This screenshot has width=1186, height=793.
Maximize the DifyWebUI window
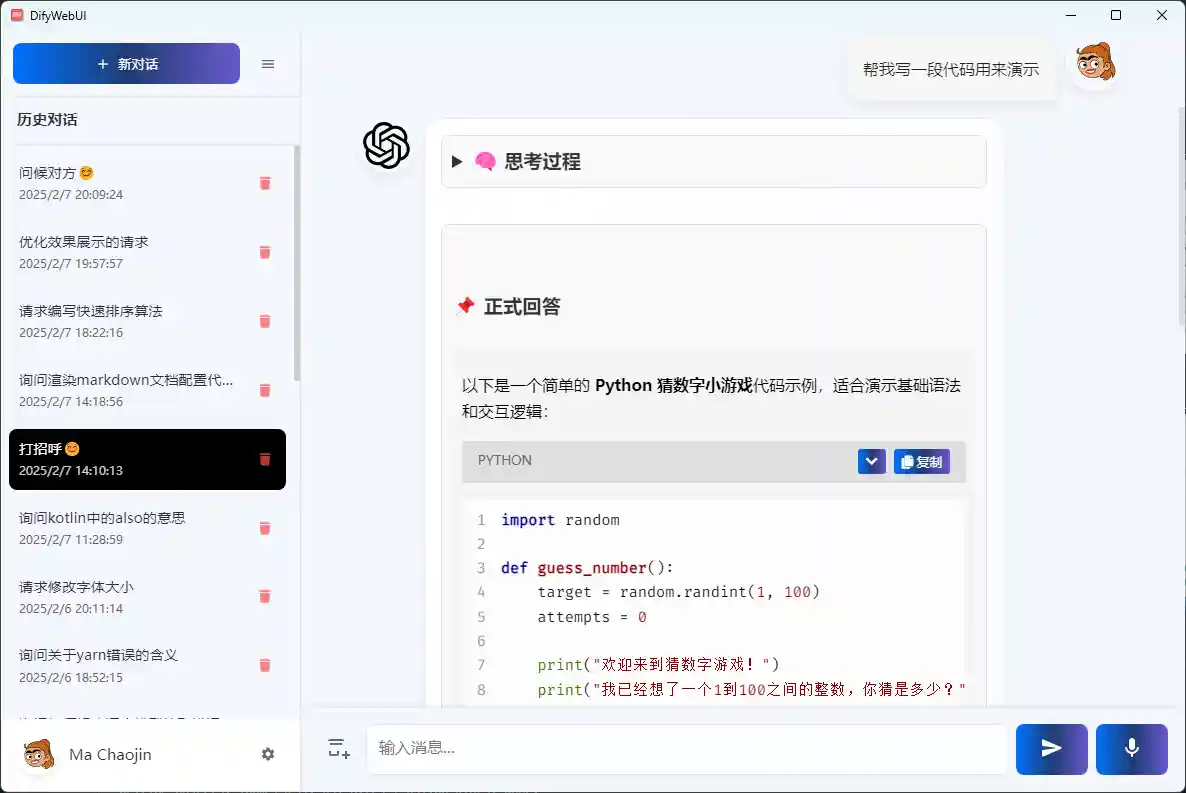1116,15
